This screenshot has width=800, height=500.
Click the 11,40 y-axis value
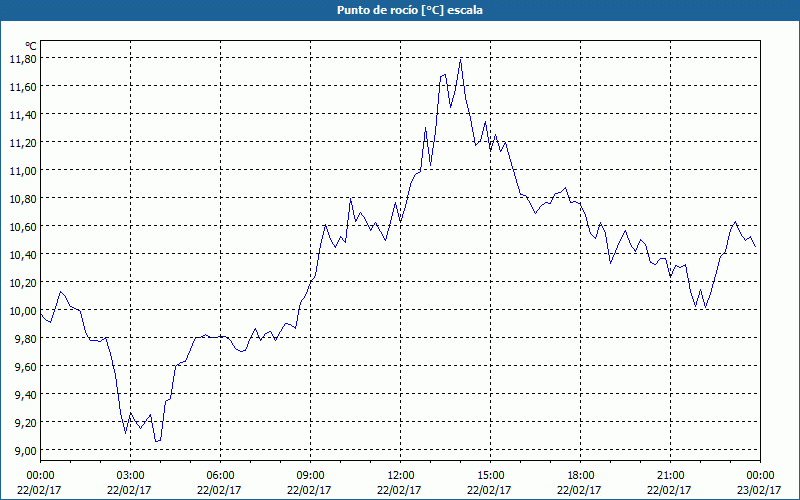[23, 115]
